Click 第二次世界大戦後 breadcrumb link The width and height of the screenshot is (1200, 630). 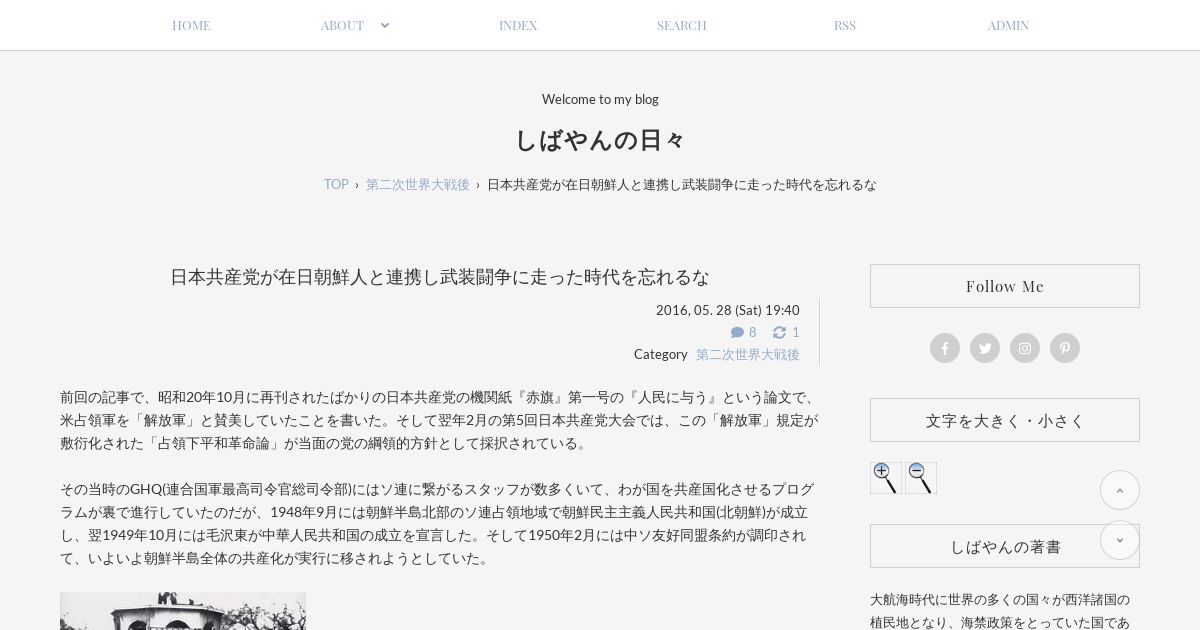pos(417,184)
